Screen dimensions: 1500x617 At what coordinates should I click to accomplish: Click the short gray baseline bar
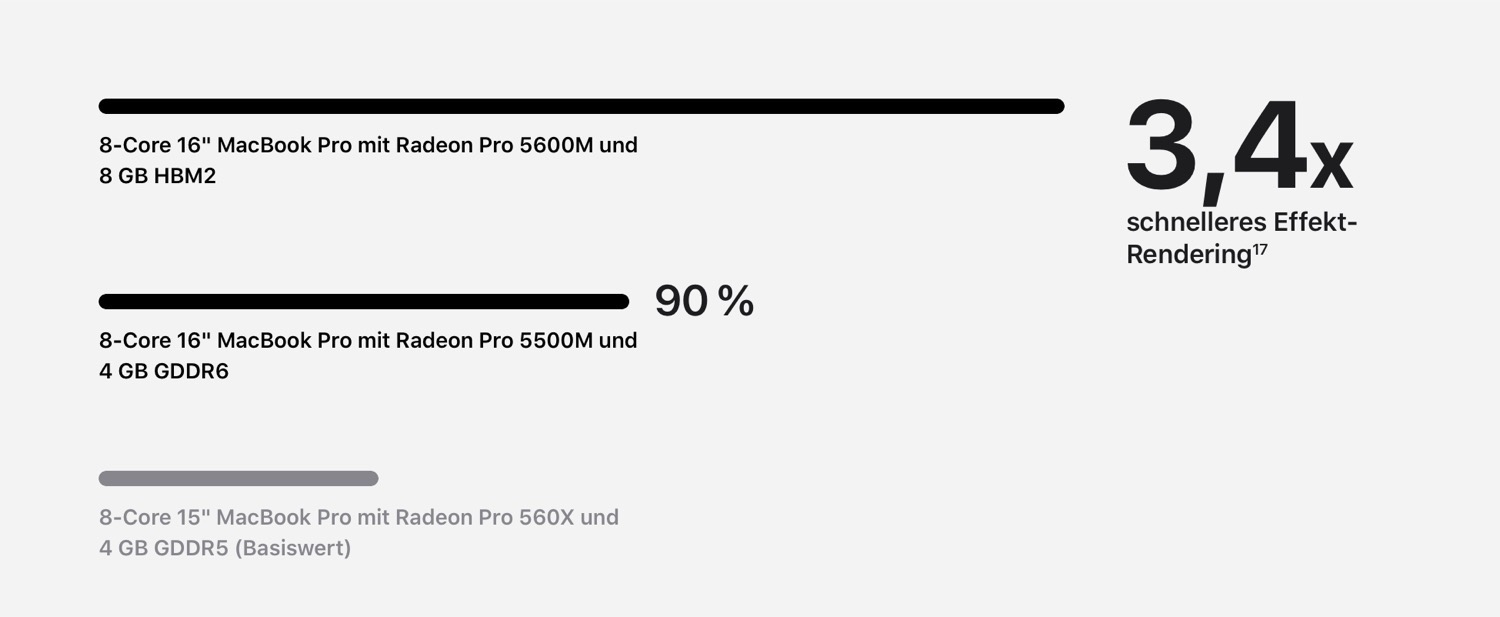(238, 478)
